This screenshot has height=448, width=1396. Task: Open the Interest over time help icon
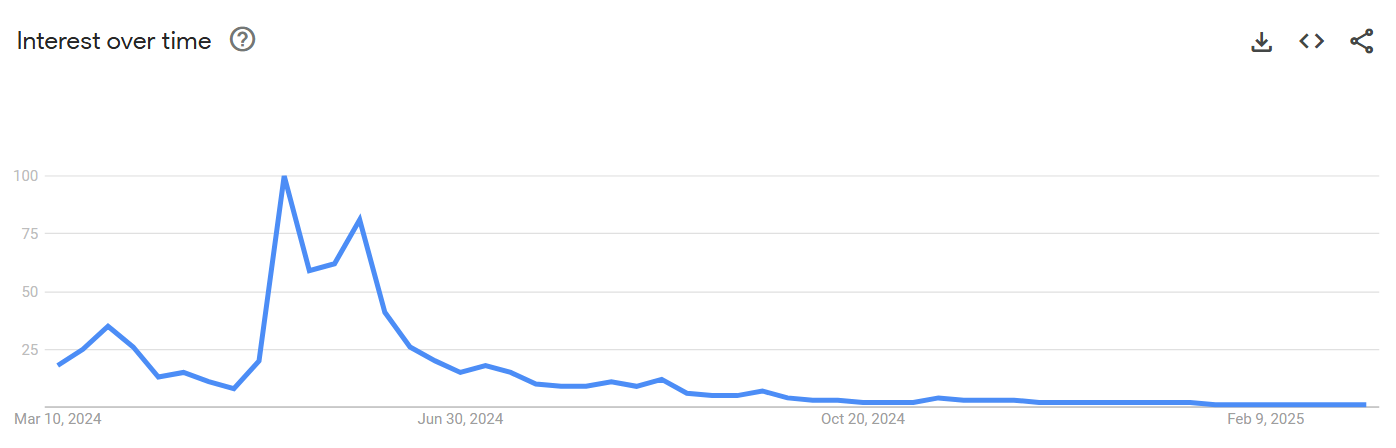(243, 40)
